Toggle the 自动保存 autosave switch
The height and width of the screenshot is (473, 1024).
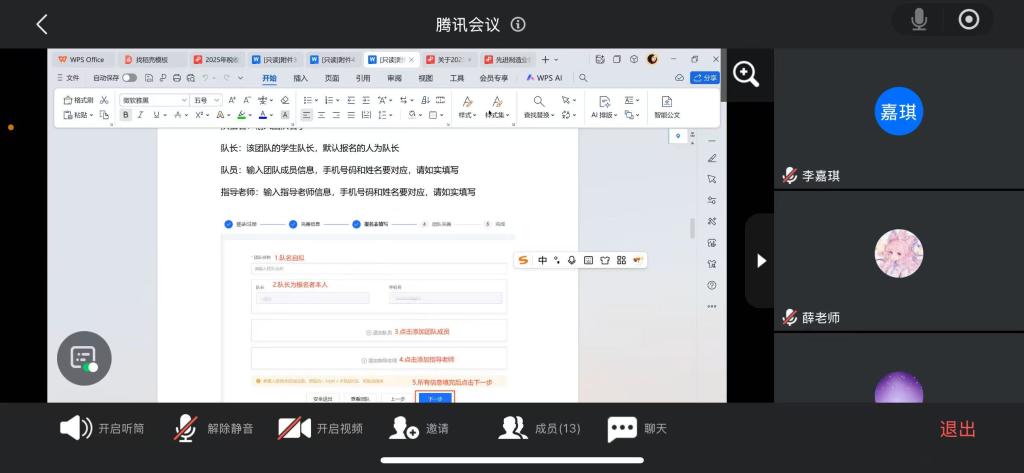129,77
